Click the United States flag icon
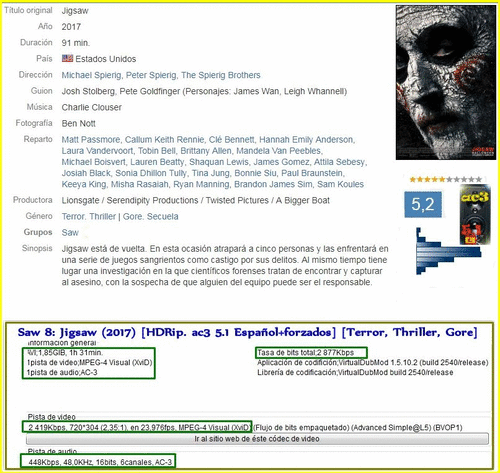500x473 pixels. pyautogui.click(x=67, y=58)
